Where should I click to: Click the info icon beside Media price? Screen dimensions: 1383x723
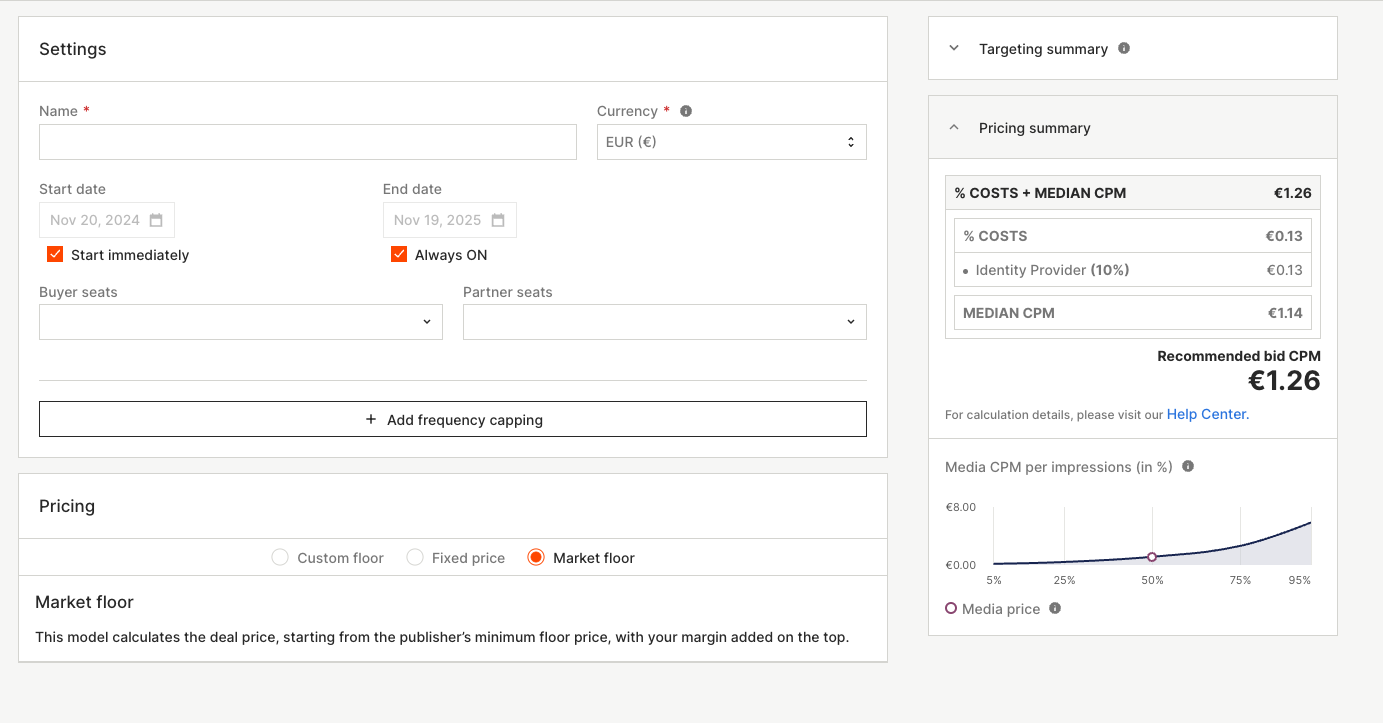[x=1055, y=608]
